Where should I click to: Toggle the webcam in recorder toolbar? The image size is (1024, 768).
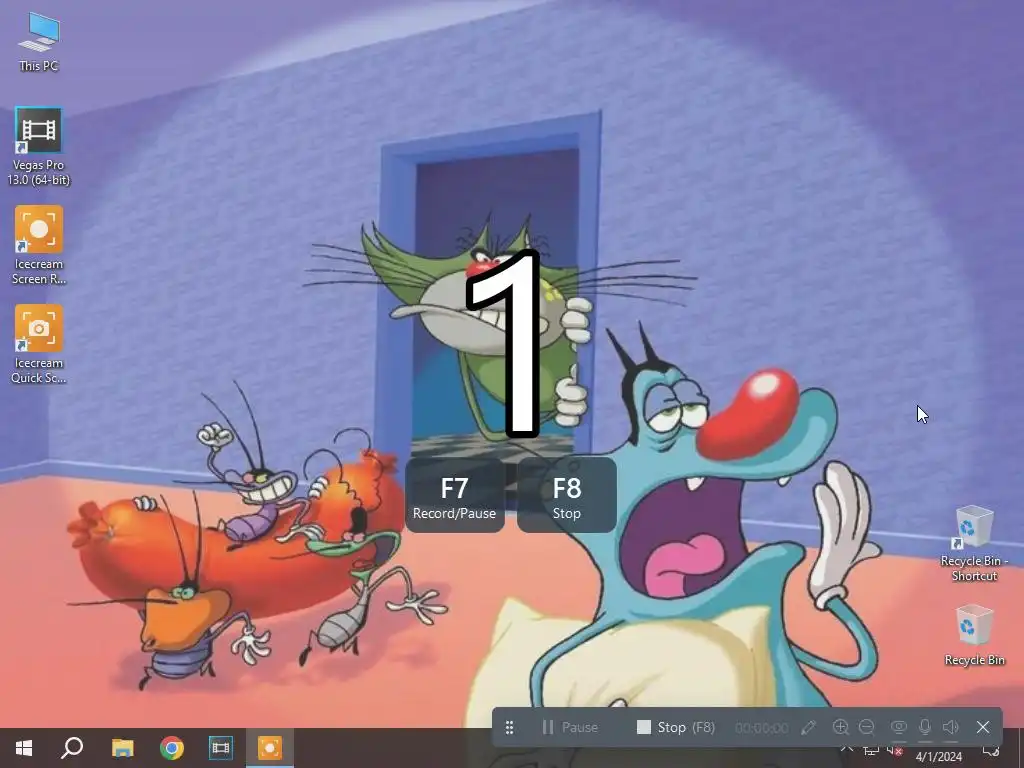tap(899, 727)
